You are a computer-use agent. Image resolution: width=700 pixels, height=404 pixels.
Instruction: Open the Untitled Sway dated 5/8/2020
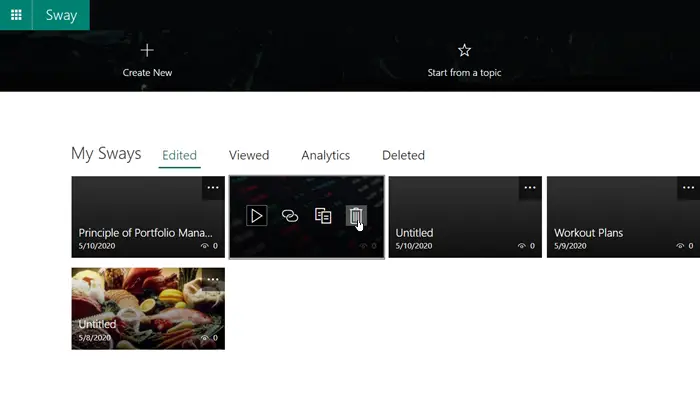coord(148,308)
